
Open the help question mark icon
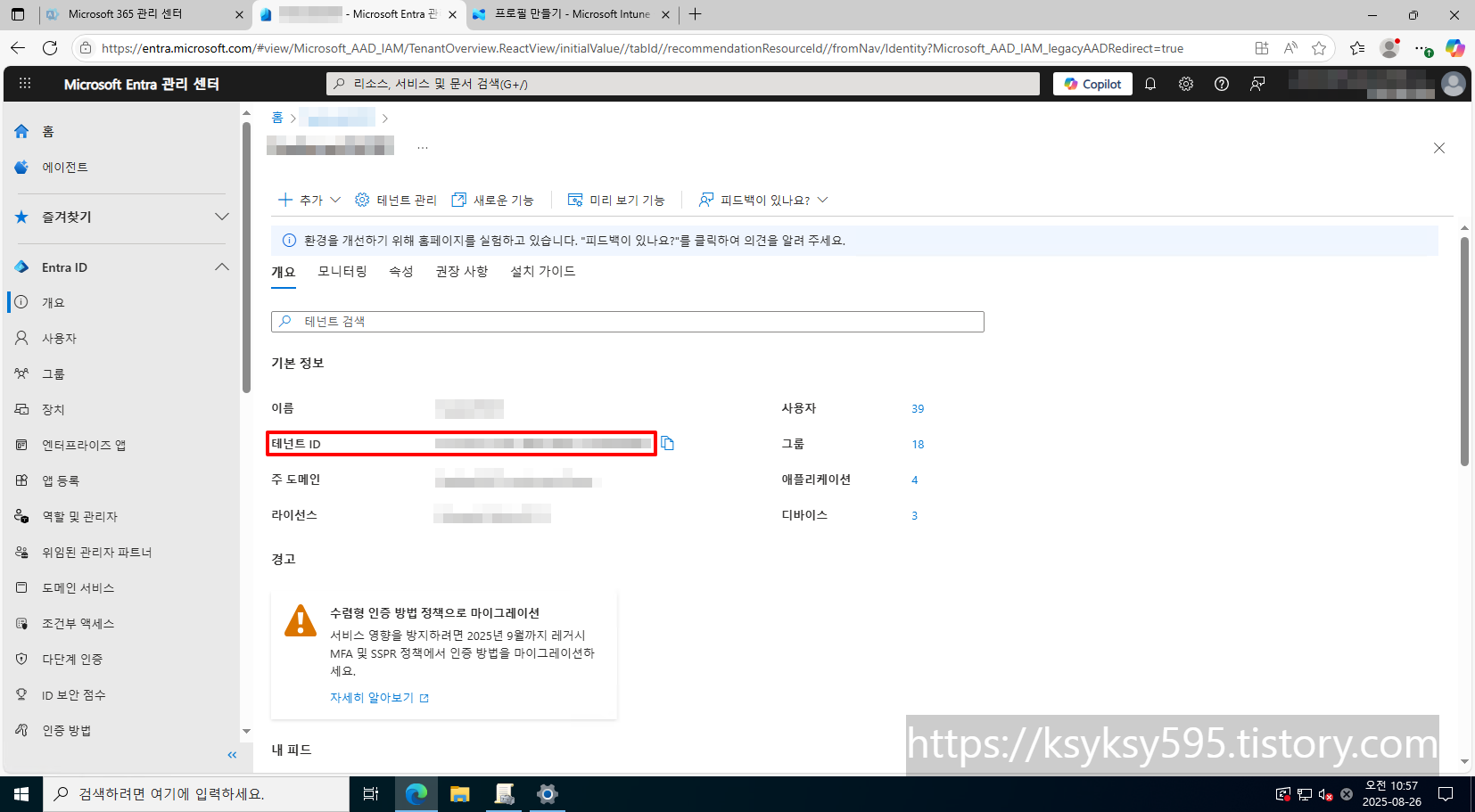(x=1222, y=84)
